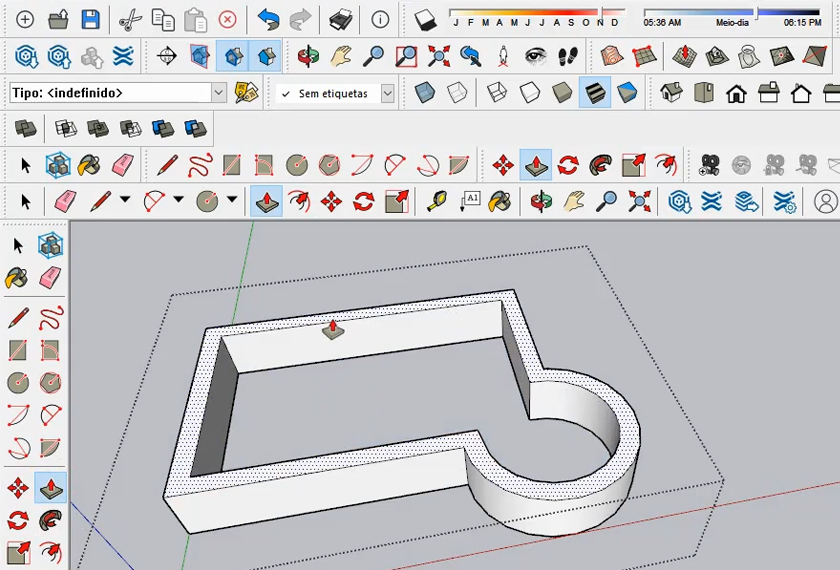Click the Zoom Extents icon in camera toolbar
840x570 pixels.
[x=438, y=56]
